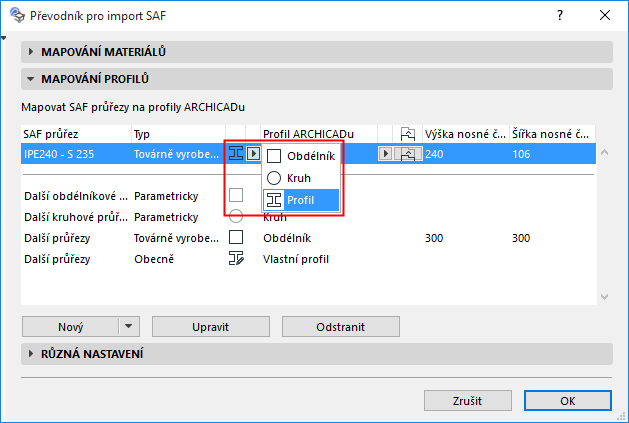Open ARCHICAD profile picker arrow in IPE240 row
The height and width of the screenshot is (423, 629).
click(385, 154)
